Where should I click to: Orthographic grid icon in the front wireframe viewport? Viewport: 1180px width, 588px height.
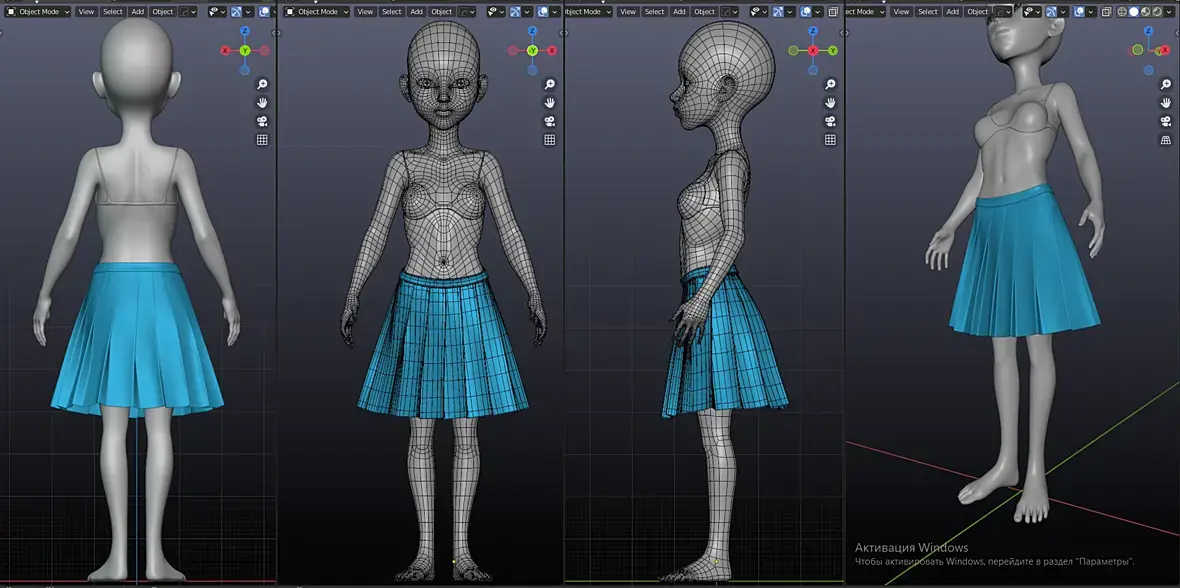tap(550, 140)
